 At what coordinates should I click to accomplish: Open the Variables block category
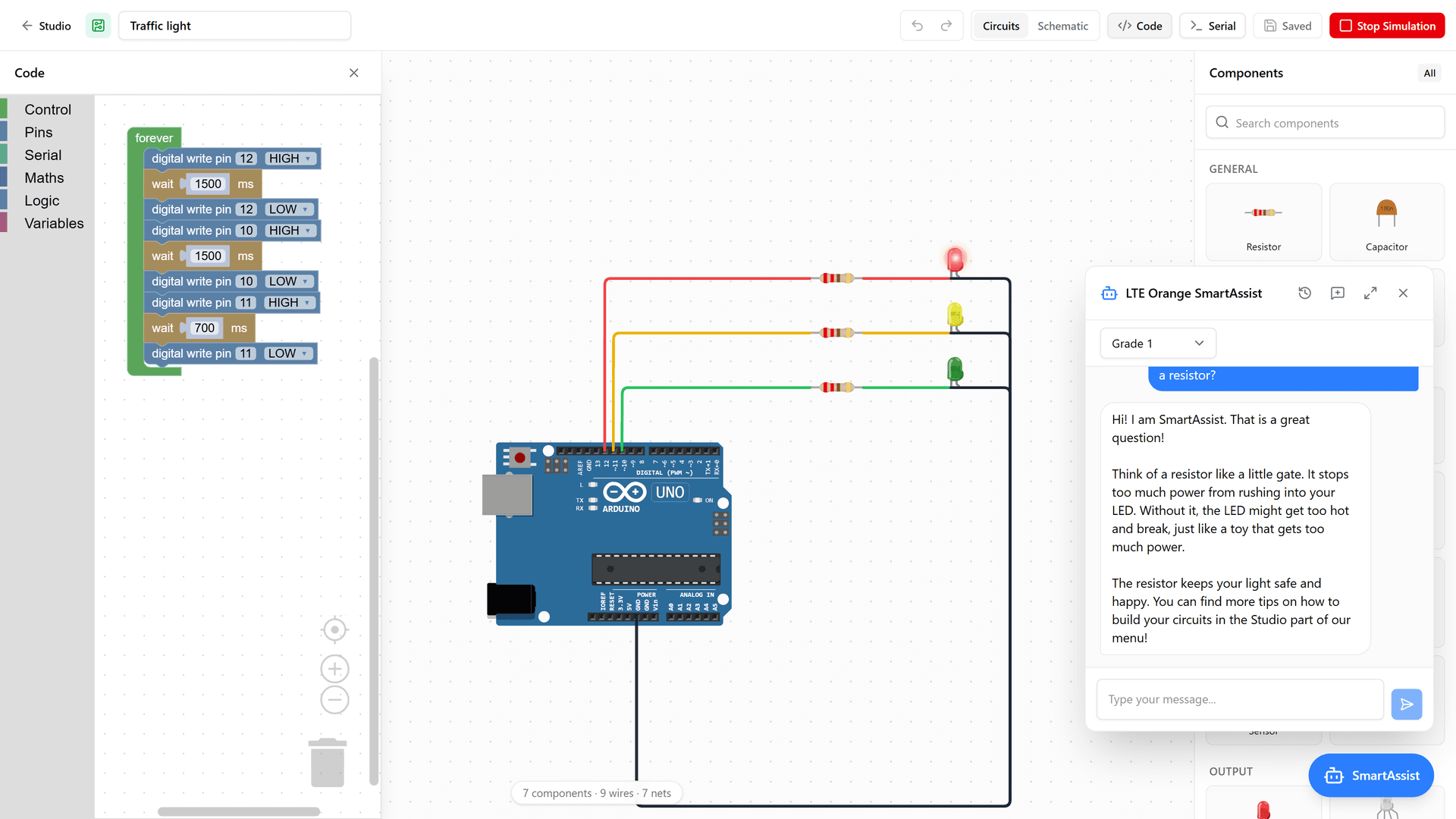pyautogui.click(x=54, y=224)
